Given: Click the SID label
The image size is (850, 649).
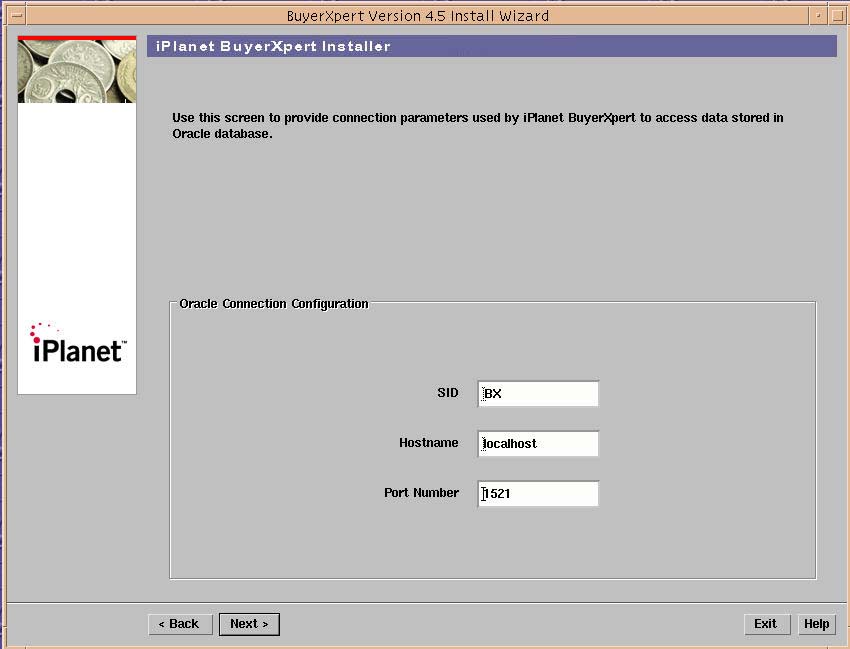Looking at the screenshot, I should (x=448, y=393).
